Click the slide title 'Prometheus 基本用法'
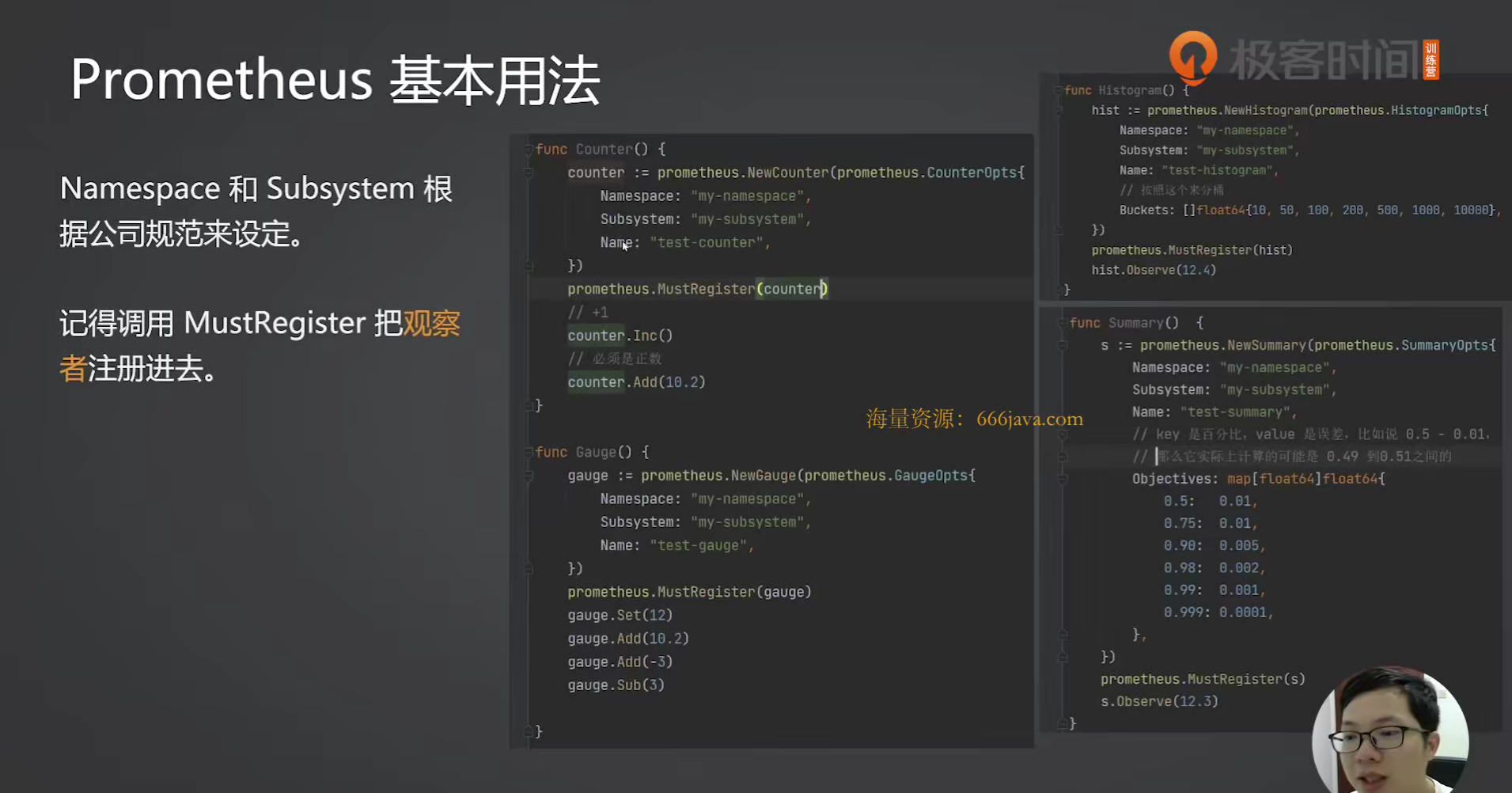This screenshot has height=793, width=1512. 335,81
